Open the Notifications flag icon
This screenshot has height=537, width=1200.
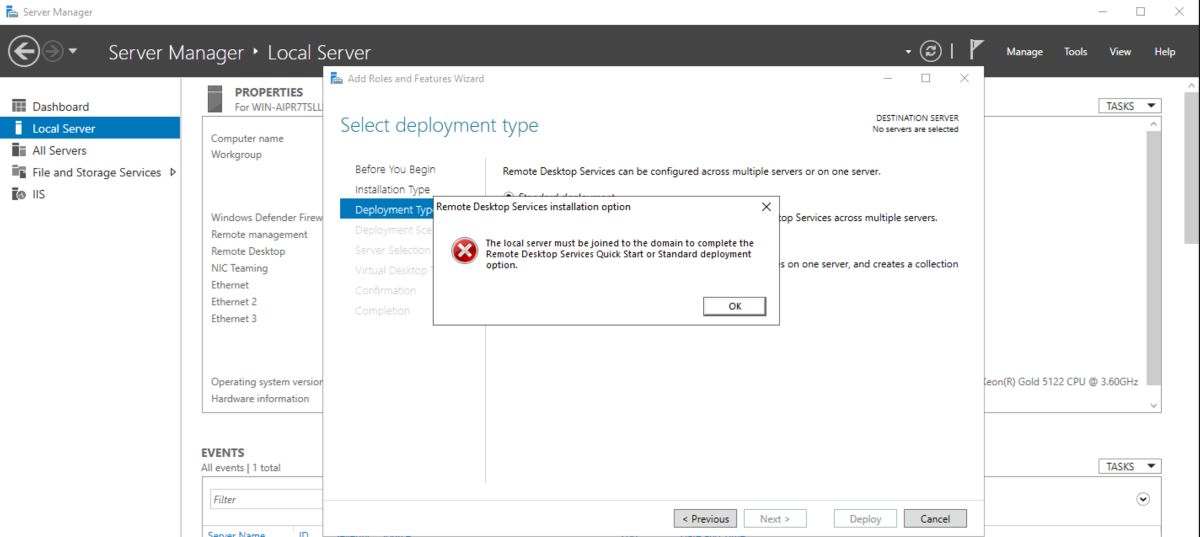[977, 50]
